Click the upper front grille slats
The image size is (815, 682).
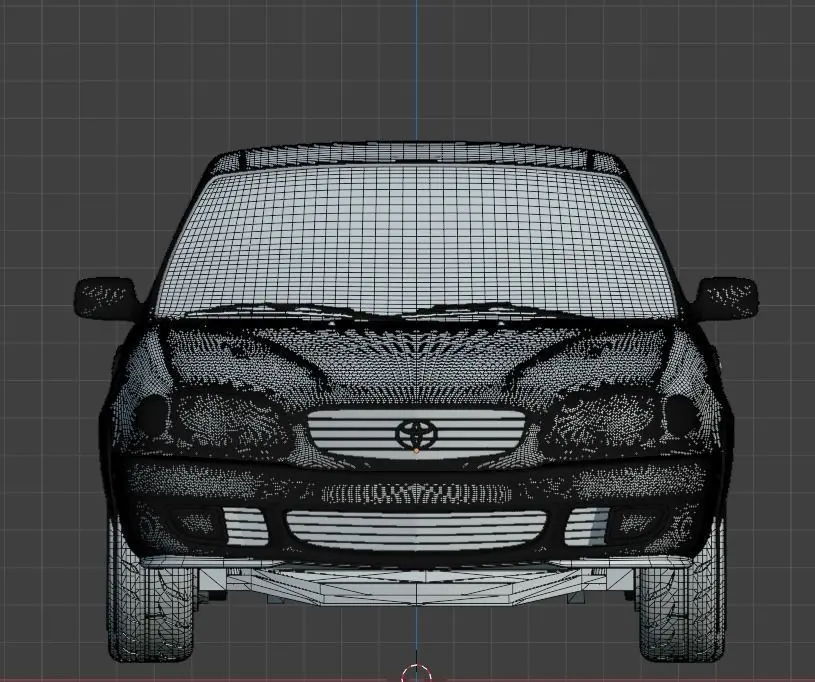tap(417, 435)
